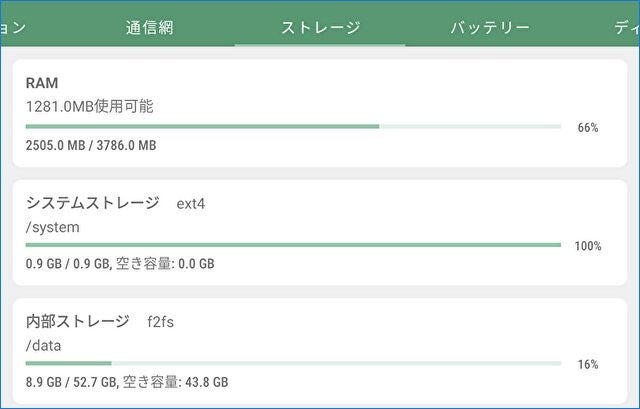
Task: Click the 100% system usage label
Action: [588, 246]
